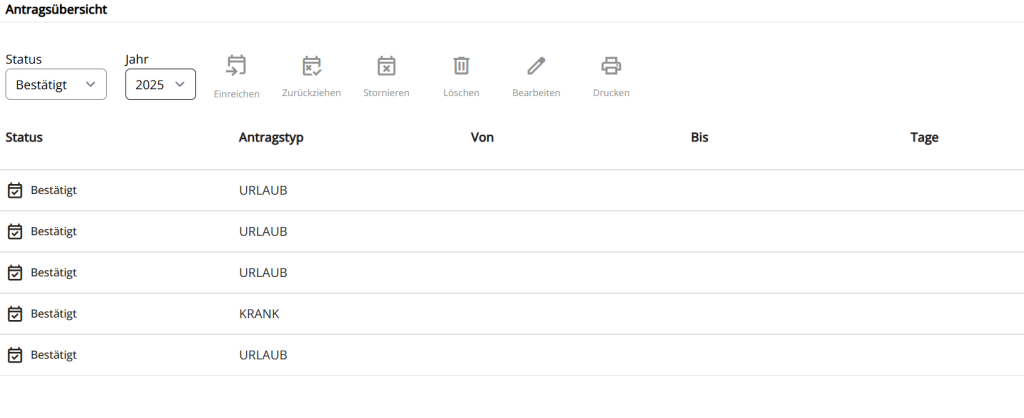The width and height of the screenshot is (1024, 418).
Task: Click the Von column header
Action: point(482,137)
